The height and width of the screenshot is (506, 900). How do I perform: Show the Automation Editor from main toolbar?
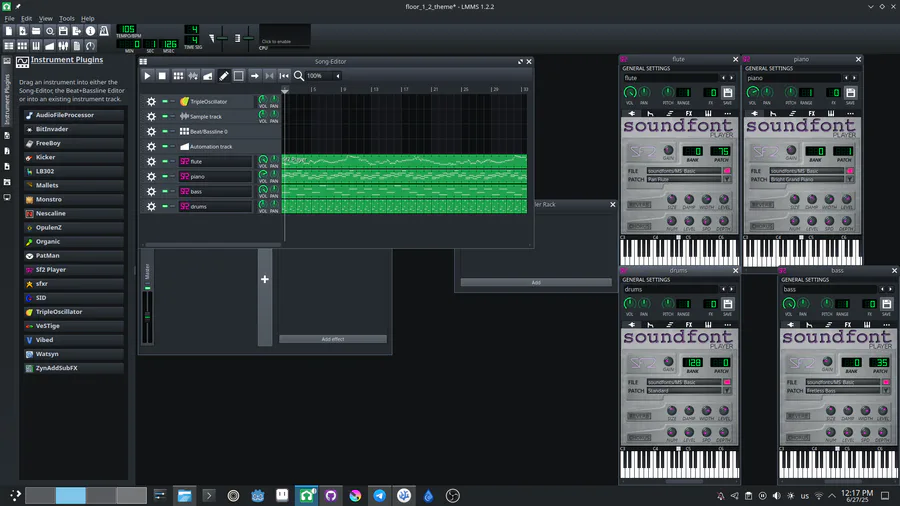pos(49,45)
